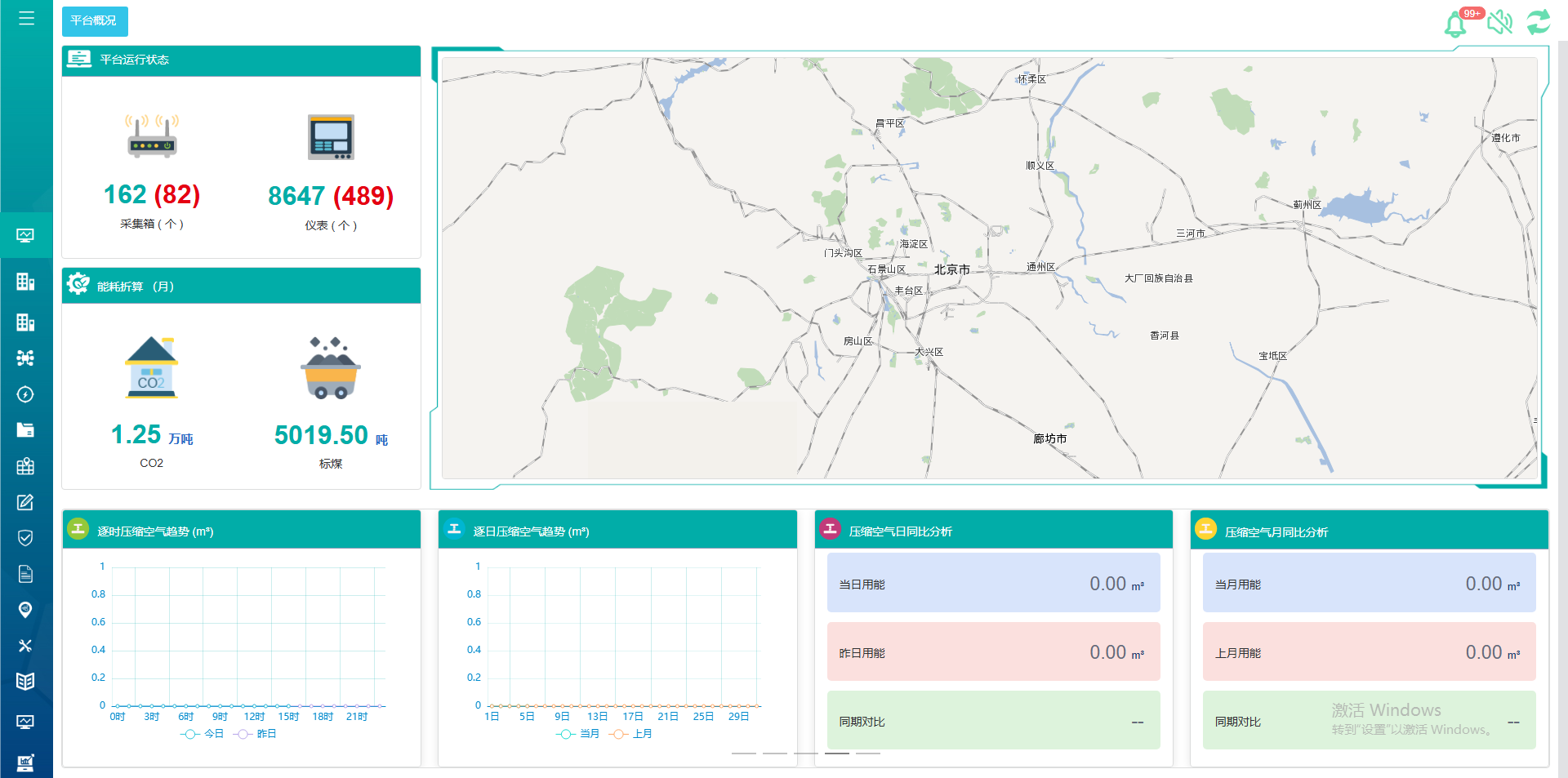Image resolution: width=1568 pixels, height=778 pixels.
Task: Open the open-book sidebar icon
Action: (25, 682)
